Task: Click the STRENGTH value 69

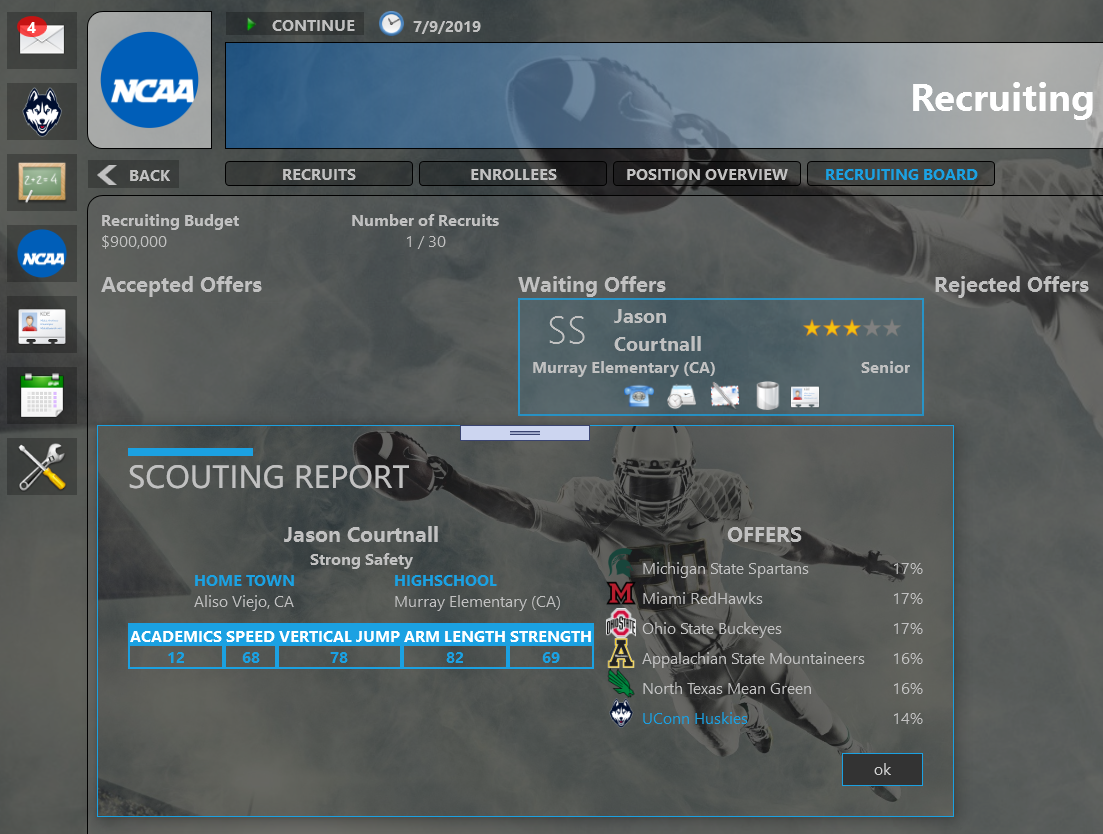Action: [551, 657]
